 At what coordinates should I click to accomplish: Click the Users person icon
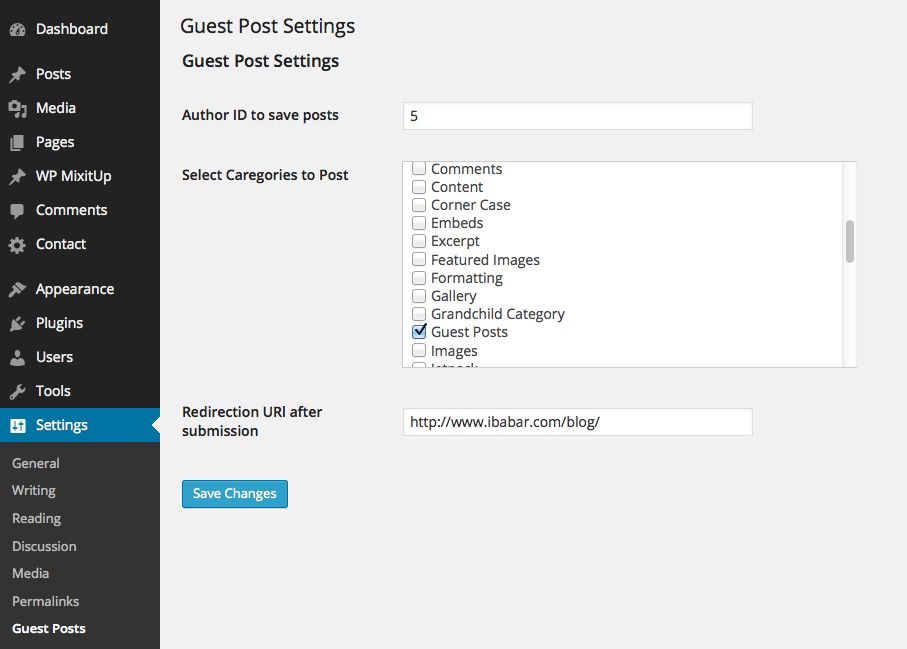17,358
